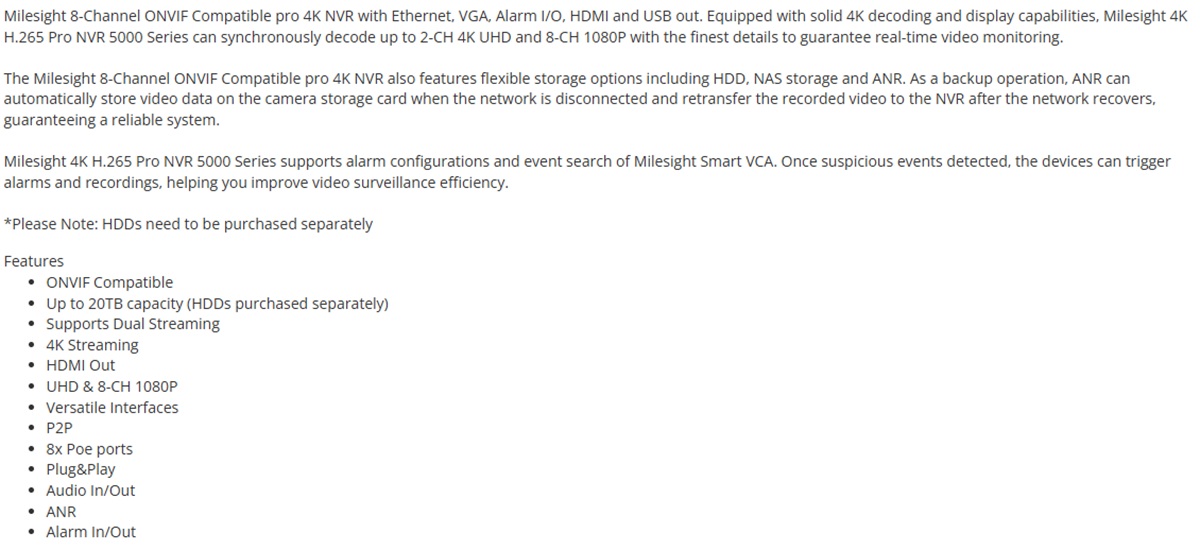Select the 'ONVIF Compatible' list item
This screenshot has width=1200, height=550.
[109, 282]
